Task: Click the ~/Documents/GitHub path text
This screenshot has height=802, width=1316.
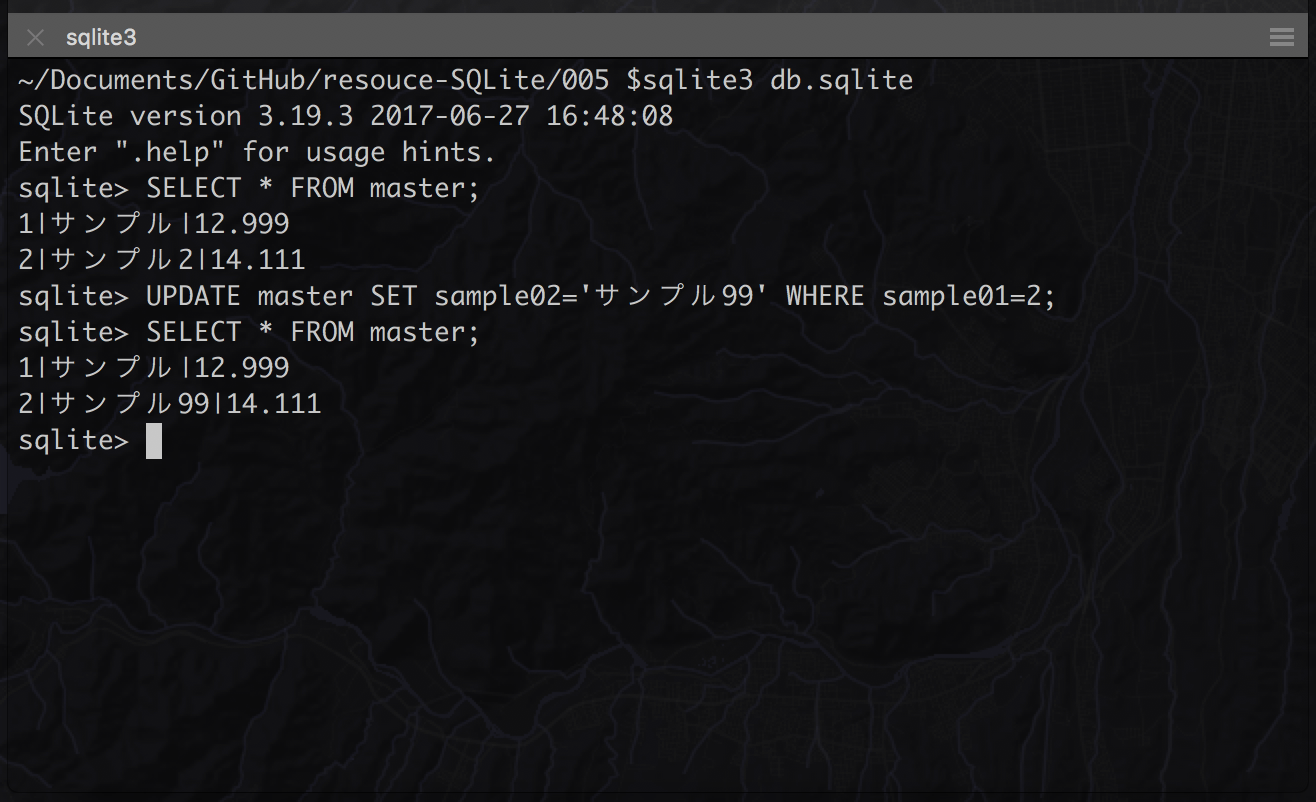Action: pos(169,81)
